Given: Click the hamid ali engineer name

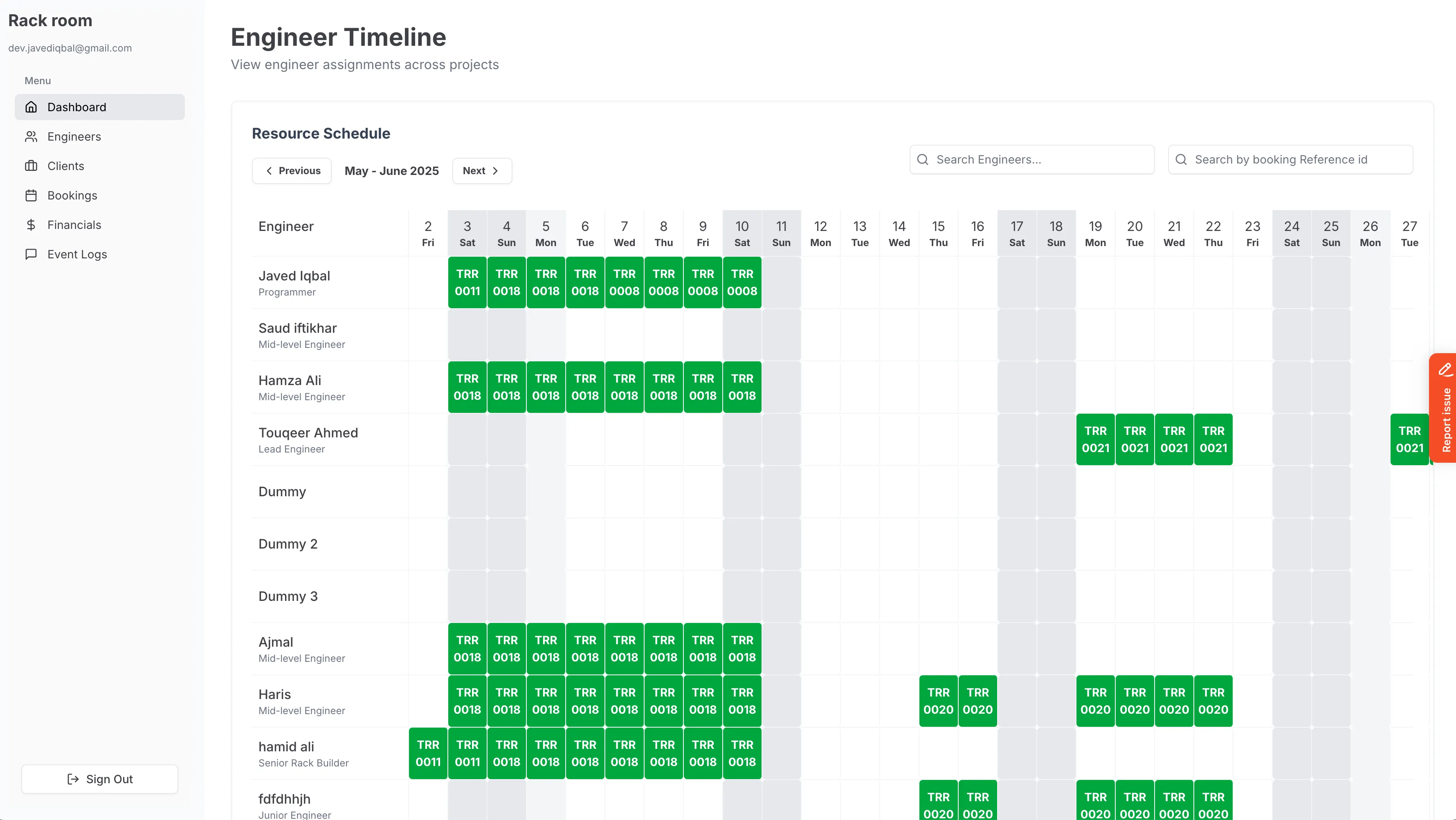Looking at the screenshot, I should [x=286, y=746].
